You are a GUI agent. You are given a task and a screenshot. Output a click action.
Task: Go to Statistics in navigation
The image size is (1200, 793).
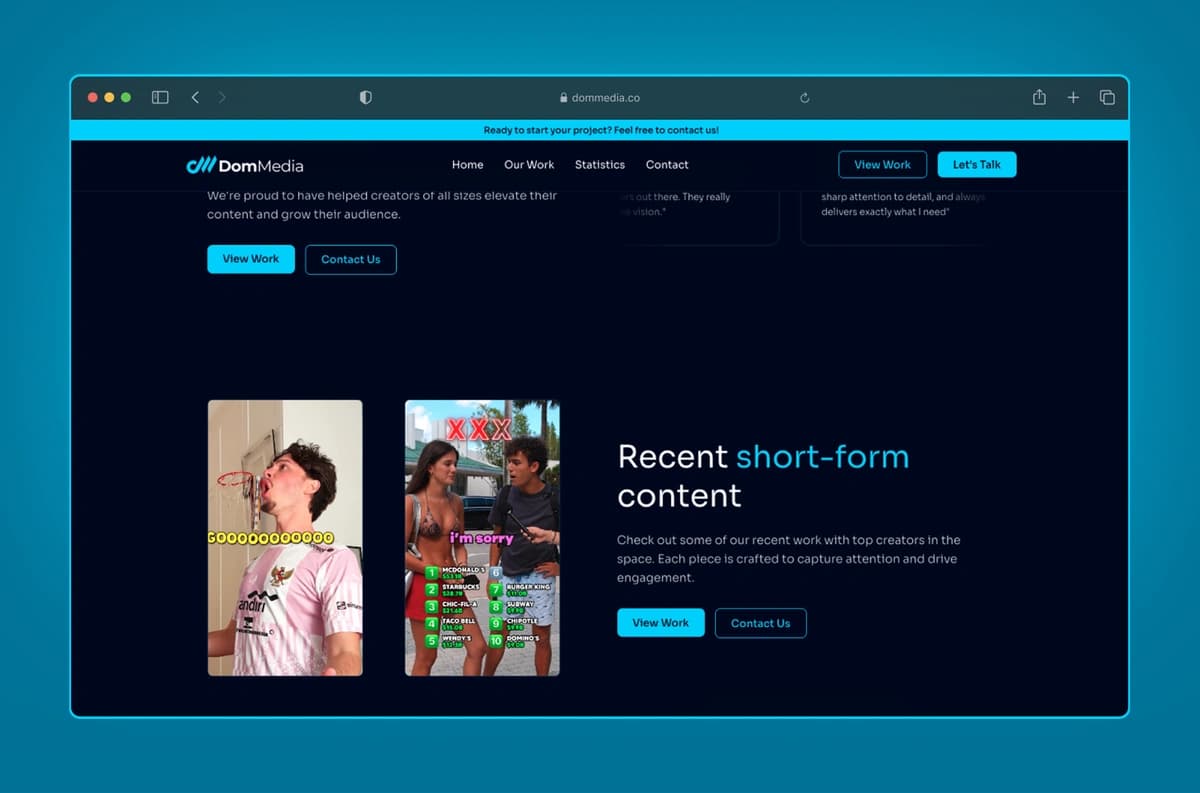(x=600, y=165)
